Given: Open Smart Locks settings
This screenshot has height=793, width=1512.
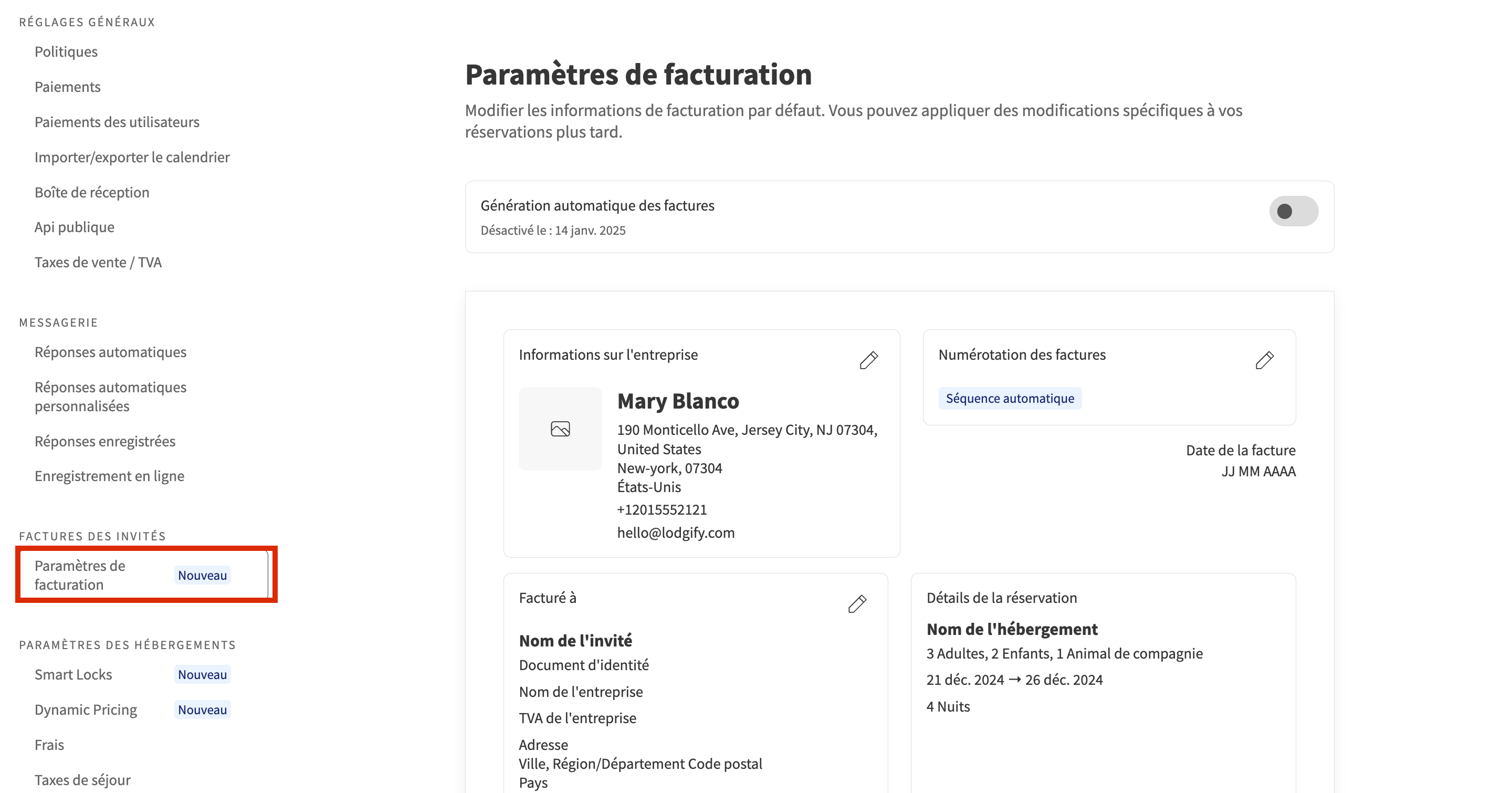Looking at the screenshot, I should tap(73, 674).
